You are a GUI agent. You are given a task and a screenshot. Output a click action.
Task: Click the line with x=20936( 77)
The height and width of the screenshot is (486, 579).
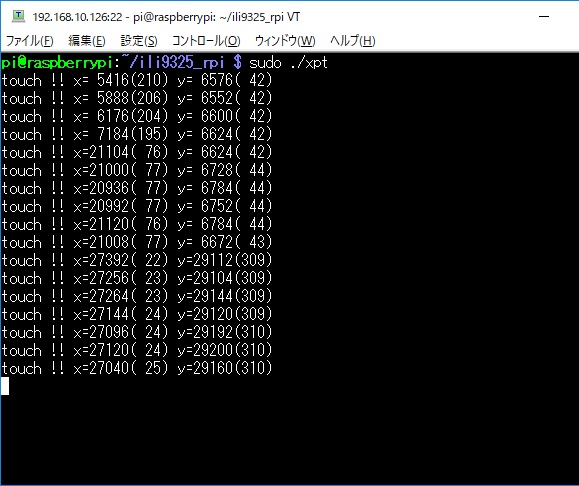(137, 188)
